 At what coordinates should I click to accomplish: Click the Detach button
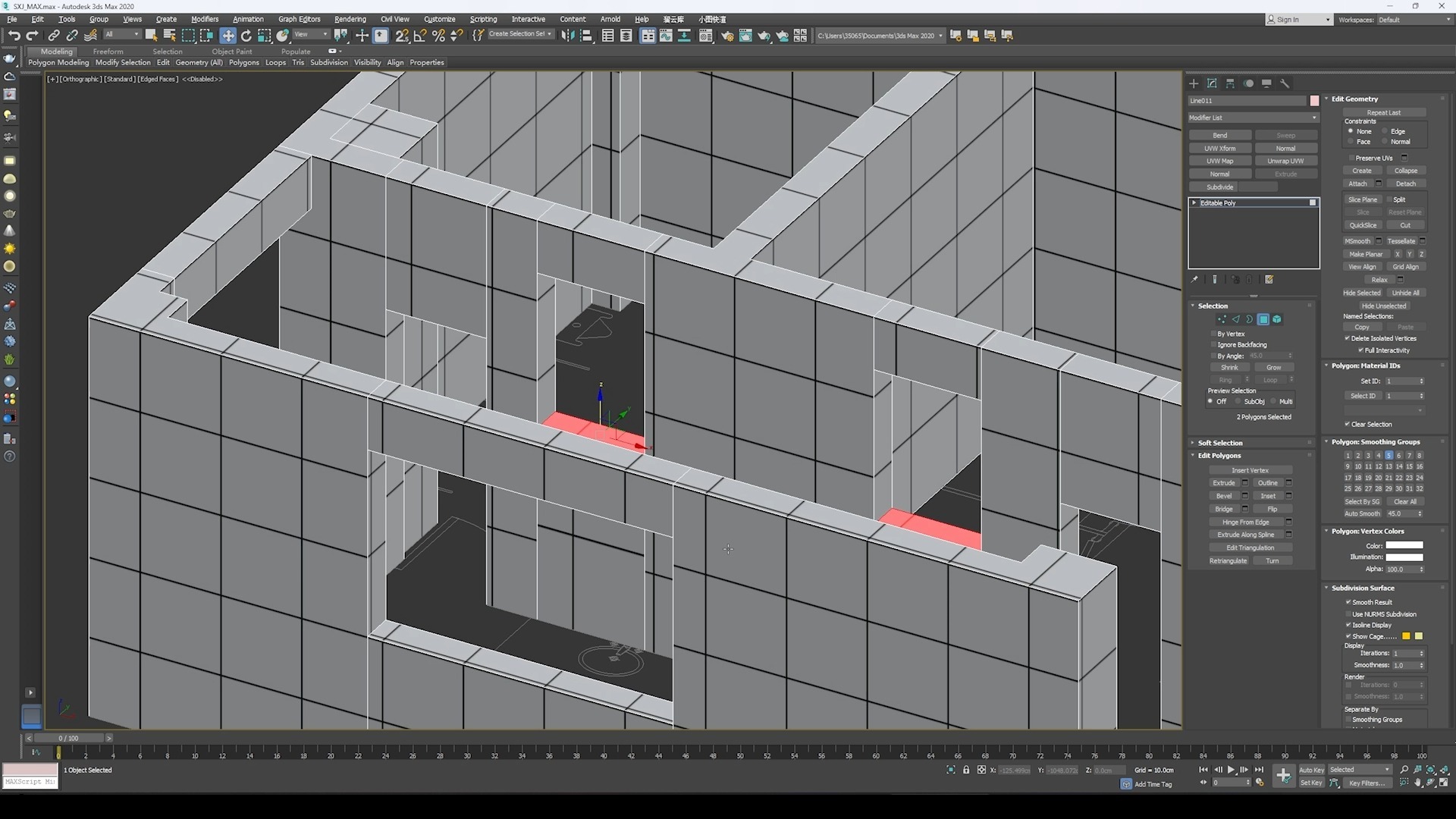(x=1406, y=184)
